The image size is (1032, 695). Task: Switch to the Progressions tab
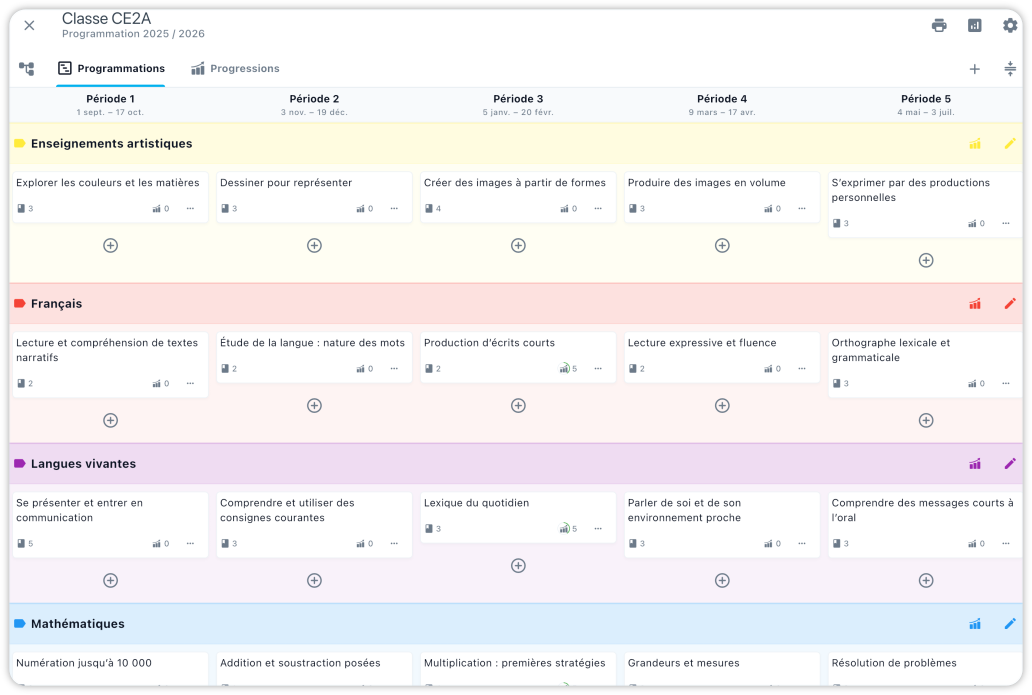click(235, 69)
